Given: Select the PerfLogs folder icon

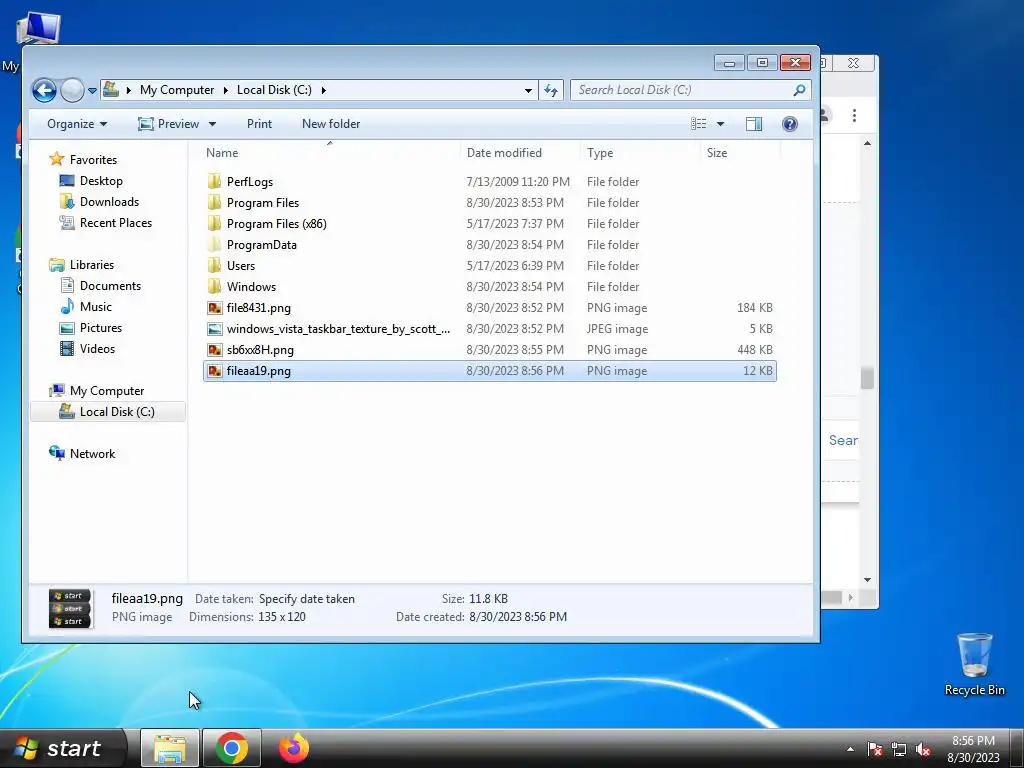Looking at the screenshot, I should tap(214, 182).
